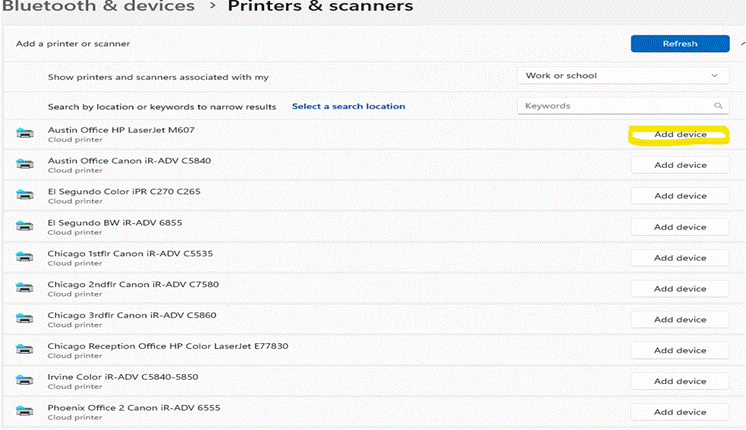Viewport: 746px width, 430px height.
Task: Focus the Keywords search field
Action: [623, 106]
